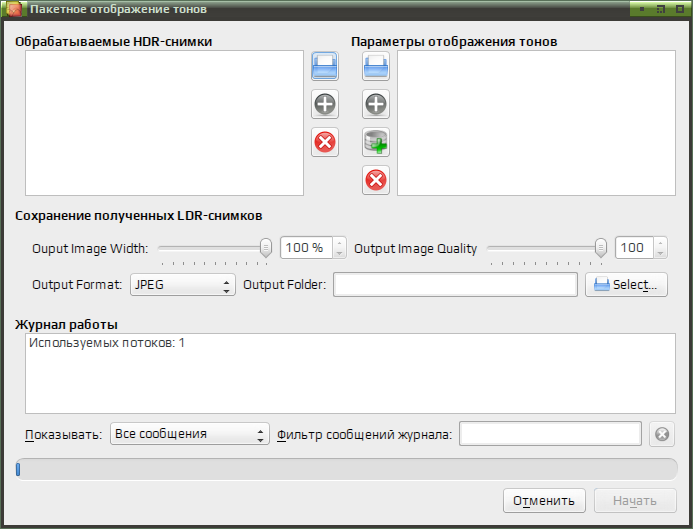Click the Начать button
Screen dimensions: 693x529
pos(635,501)
